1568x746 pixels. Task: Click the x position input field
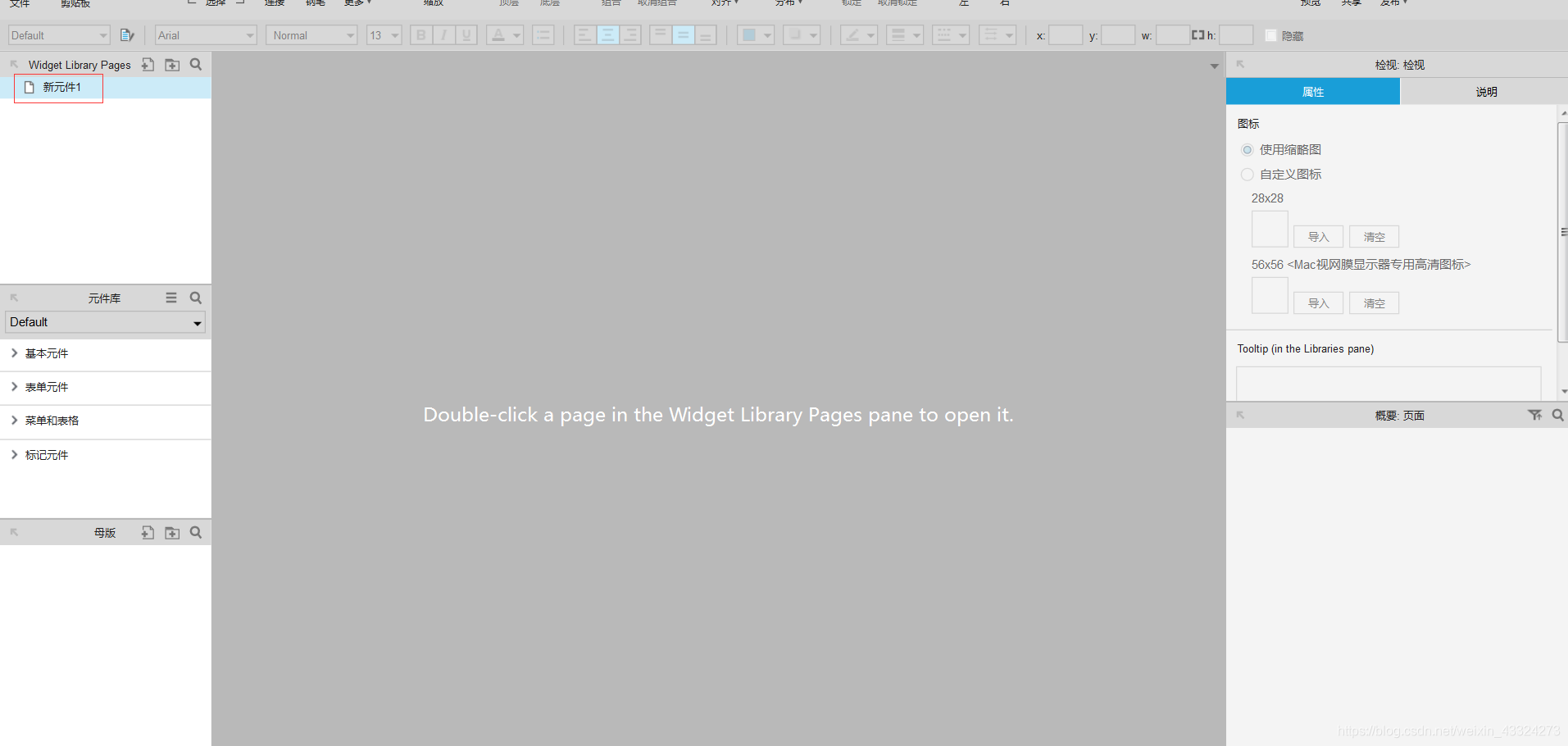click(x=1066, y=35)
